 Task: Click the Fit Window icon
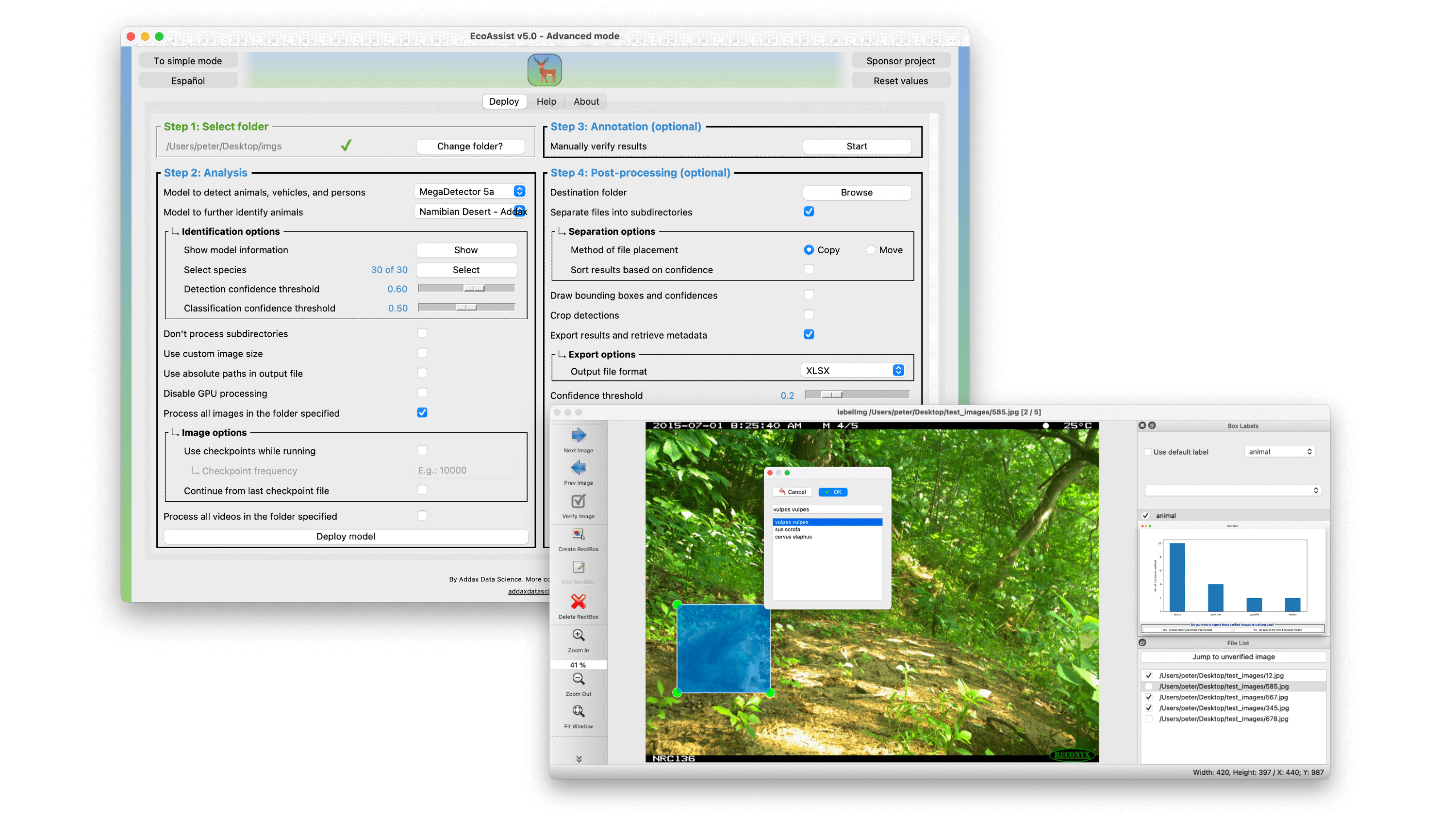(x=578, y=711)
